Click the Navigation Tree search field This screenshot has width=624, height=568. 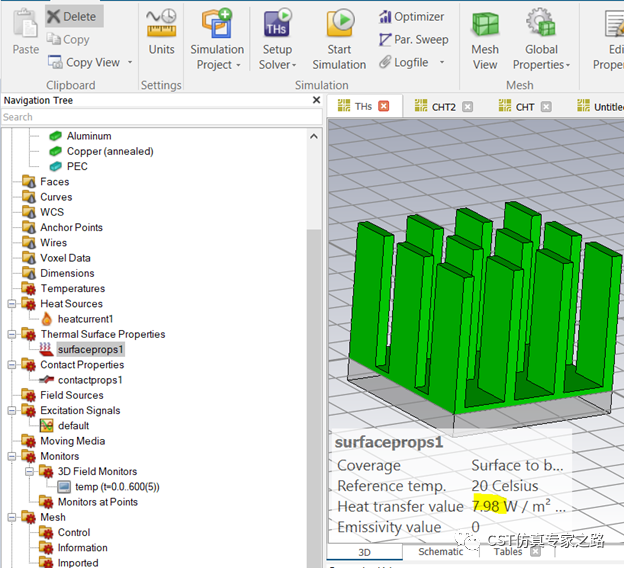[x=162, y=117]
